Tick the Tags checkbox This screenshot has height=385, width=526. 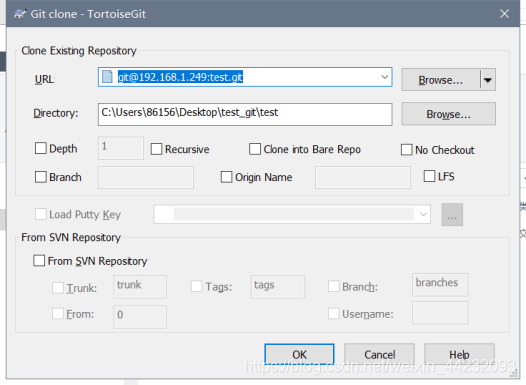point(197,286)
